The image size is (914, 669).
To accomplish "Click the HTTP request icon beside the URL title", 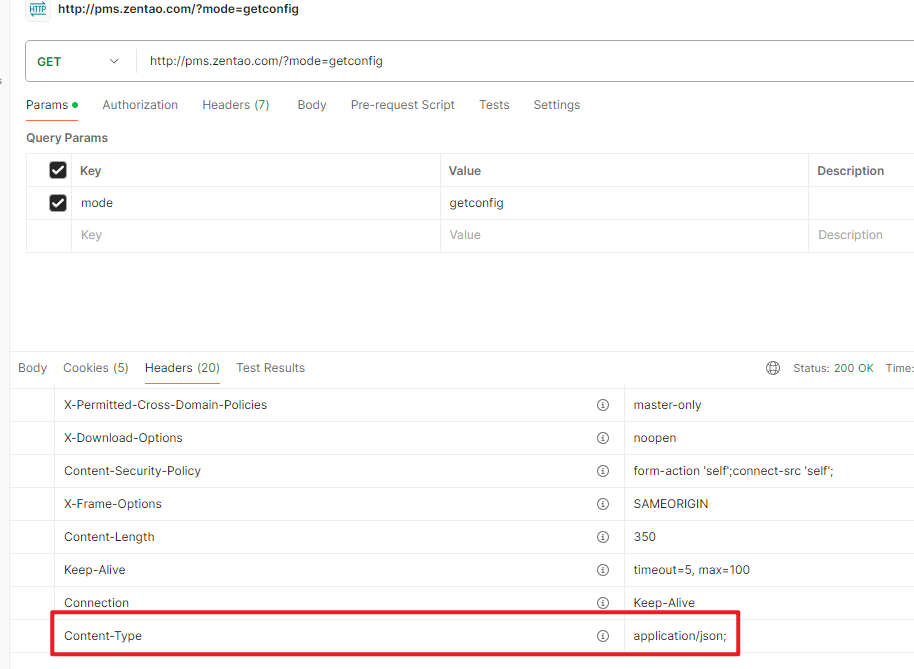I will tap(38, 10).
